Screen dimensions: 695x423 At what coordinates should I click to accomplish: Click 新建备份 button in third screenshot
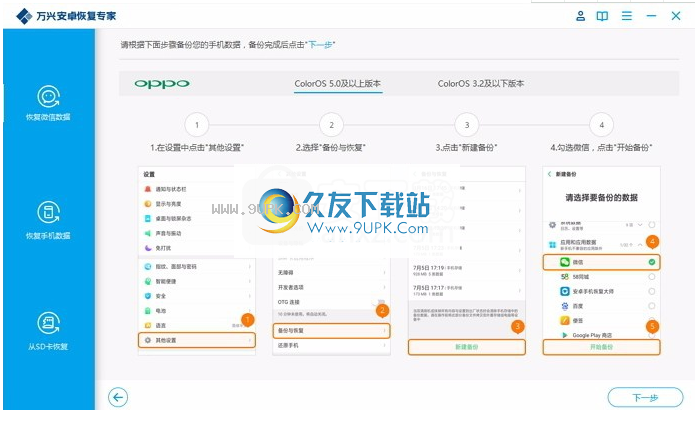point(467,347)
